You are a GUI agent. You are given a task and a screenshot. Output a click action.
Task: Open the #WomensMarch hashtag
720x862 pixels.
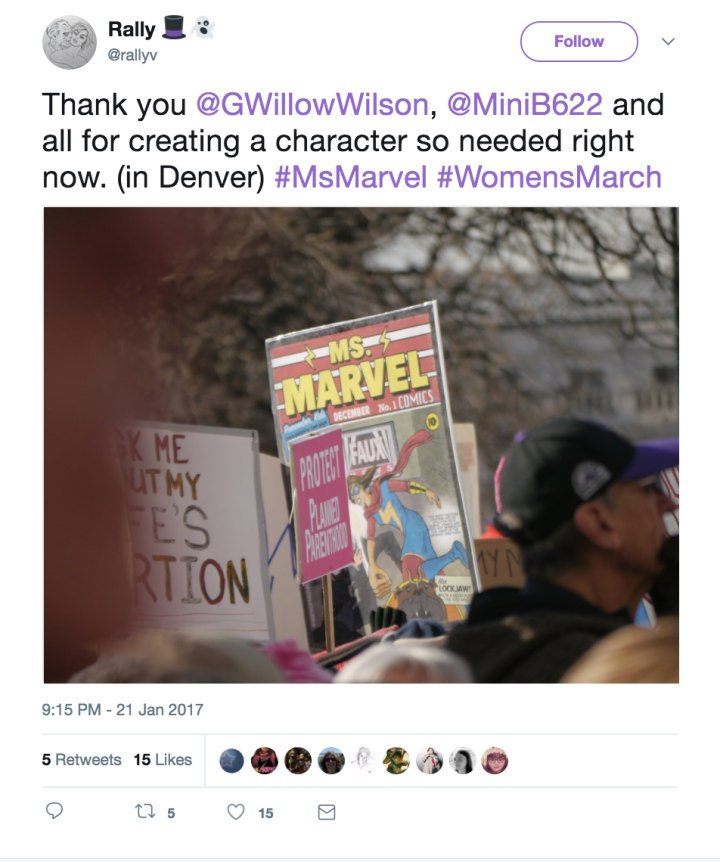549,177
